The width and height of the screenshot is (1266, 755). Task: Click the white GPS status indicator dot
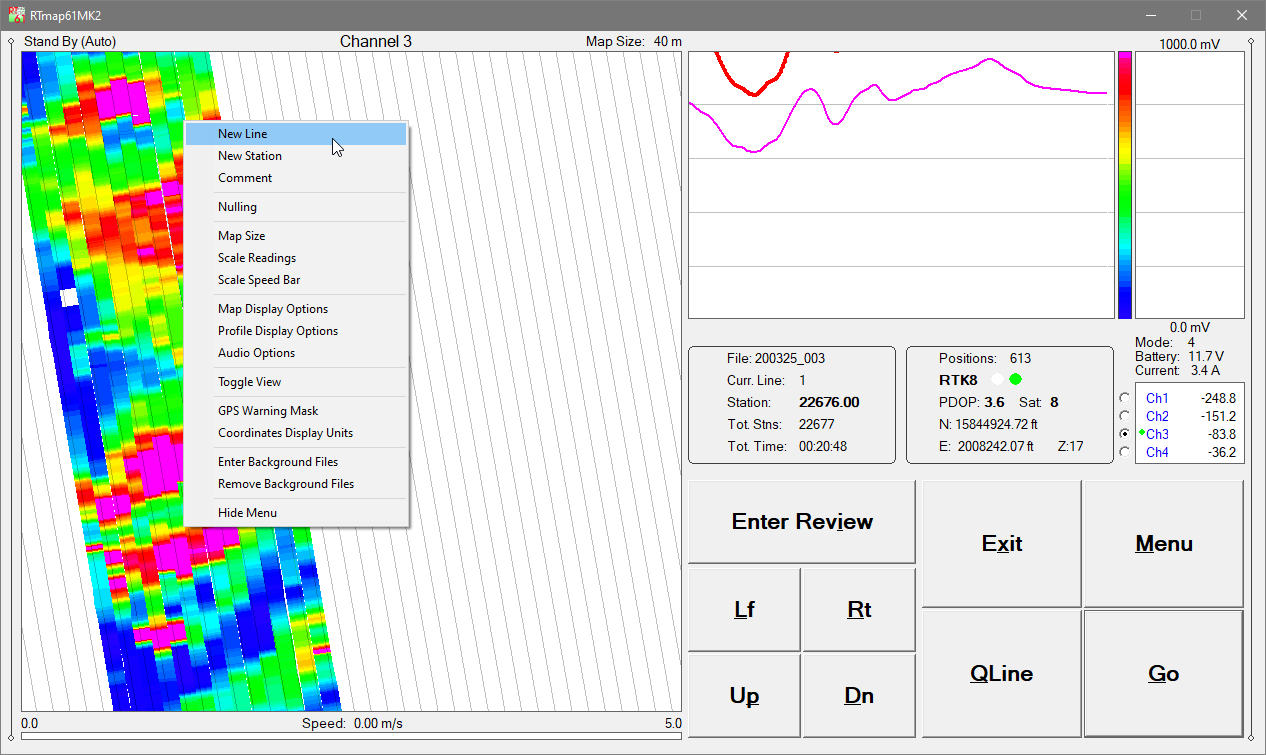point(997,379)
